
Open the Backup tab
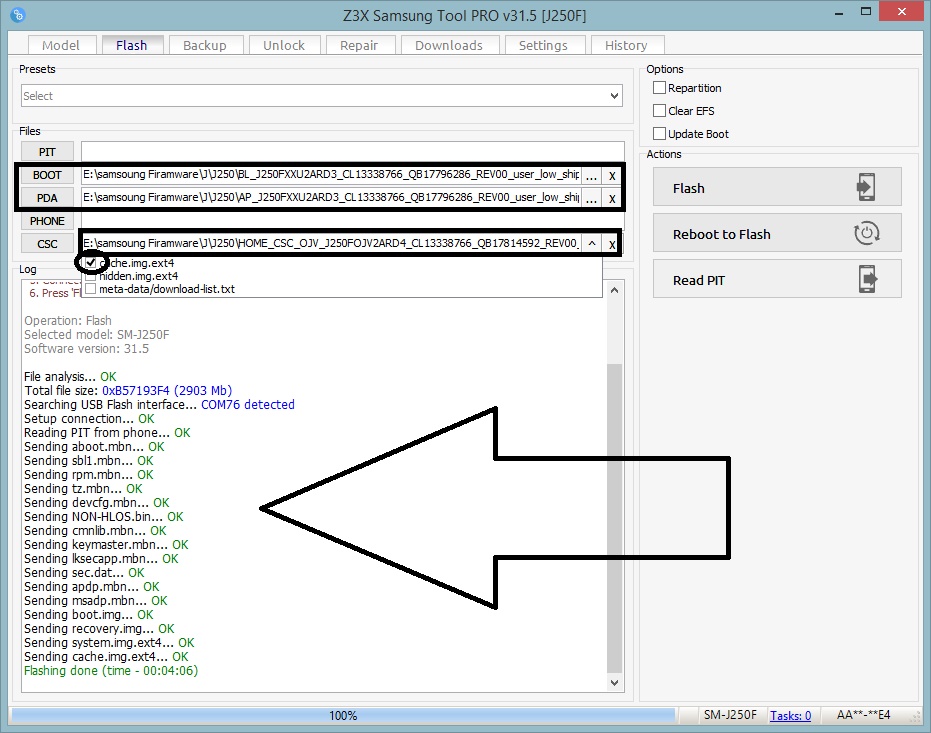point(205,45)
